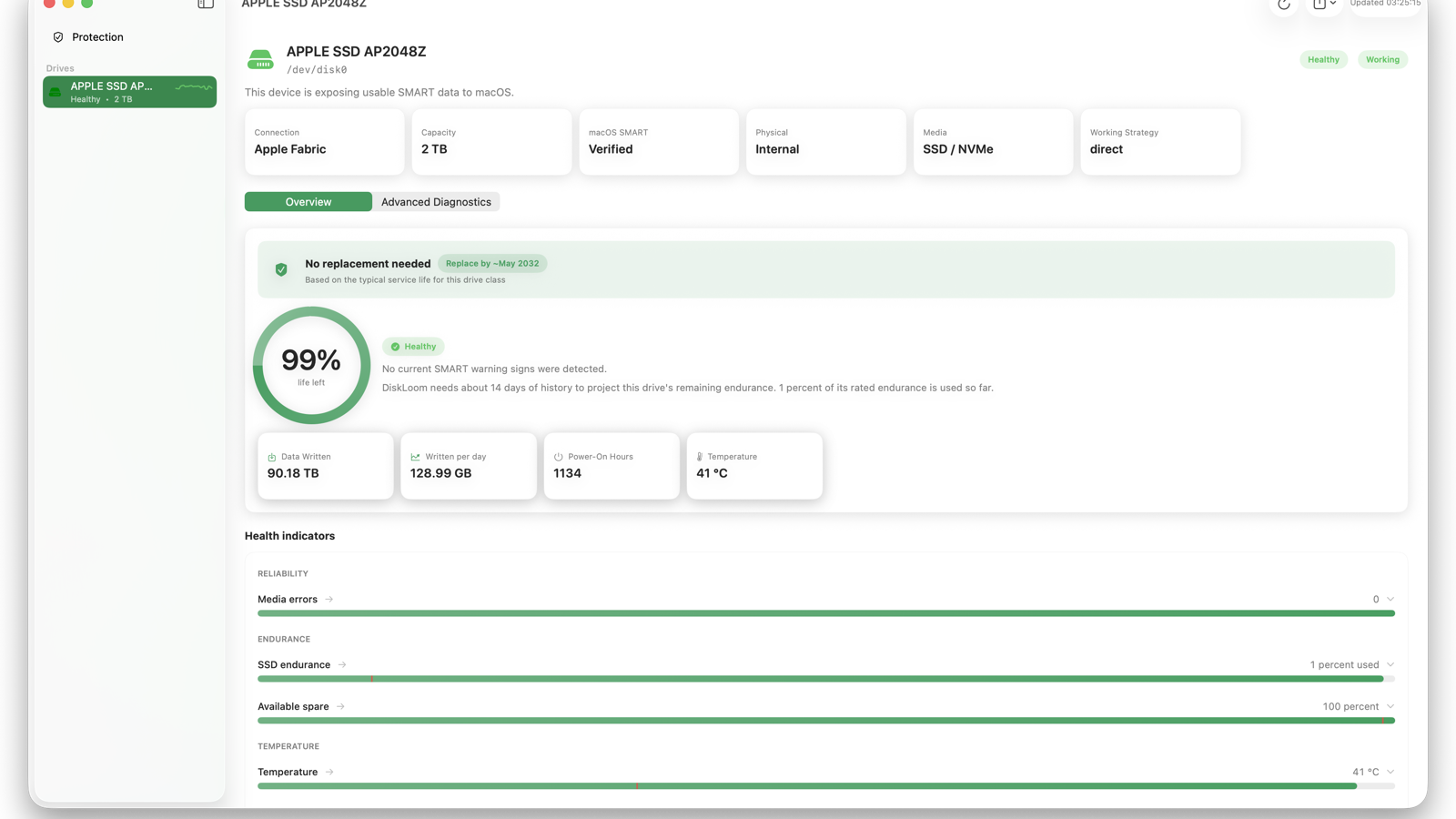Click the shield icon beside Protection
Viewport: 1456px width, 819px height.
tap(58, 37)
